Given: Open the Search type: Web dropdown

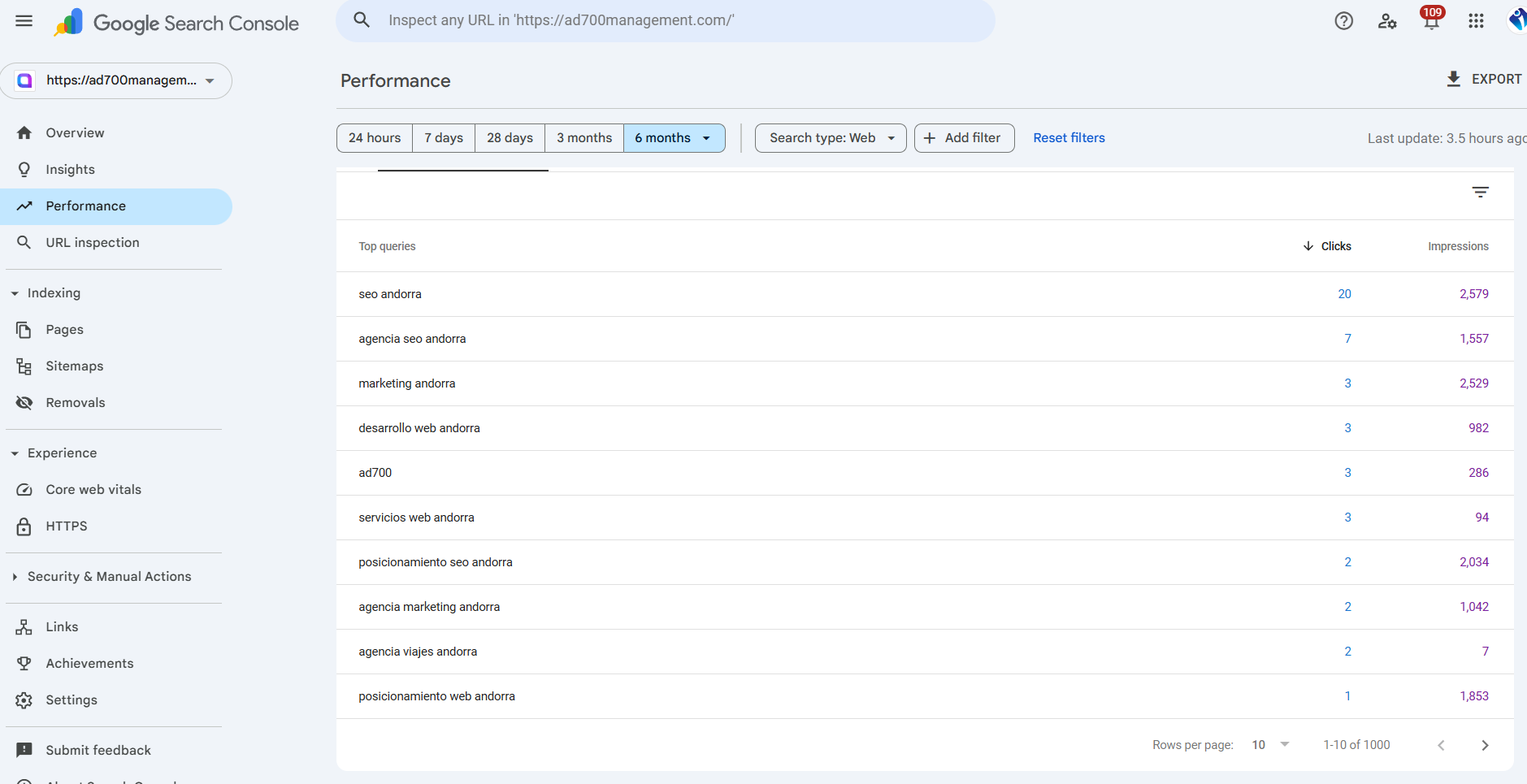Looking at the screenshot, I should (831, 138).
